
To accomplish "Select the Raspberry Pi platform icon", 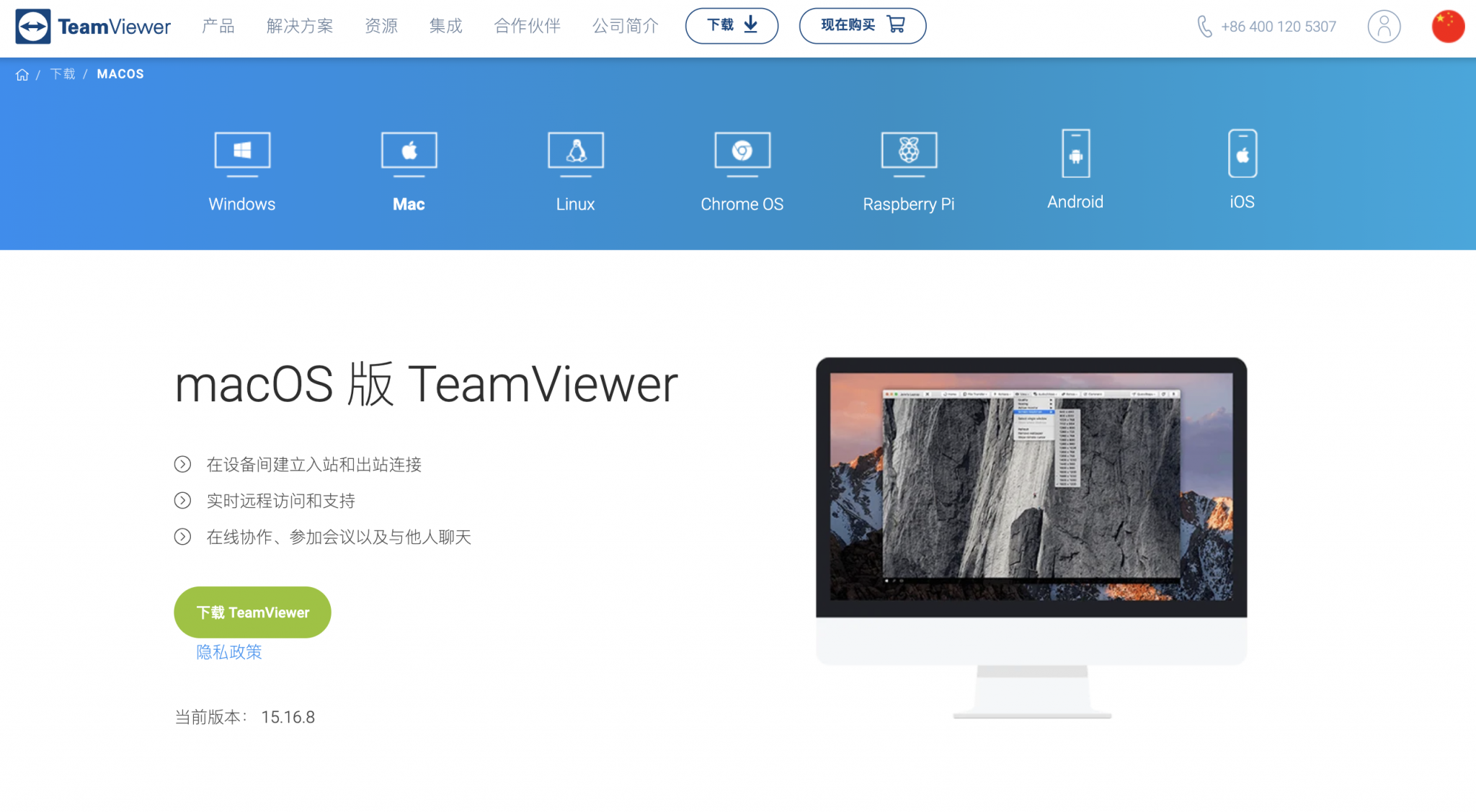I will 909,154.
